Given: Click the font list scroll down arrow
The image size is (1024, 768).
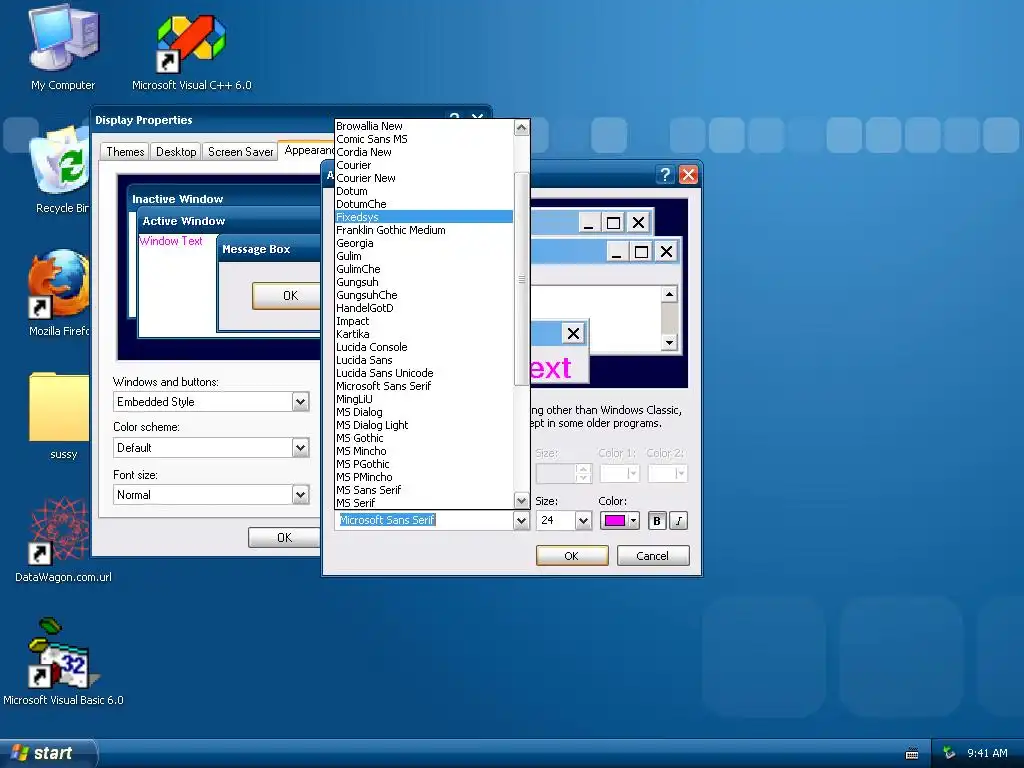Looking at the screenshot, I should click(521, 501).
